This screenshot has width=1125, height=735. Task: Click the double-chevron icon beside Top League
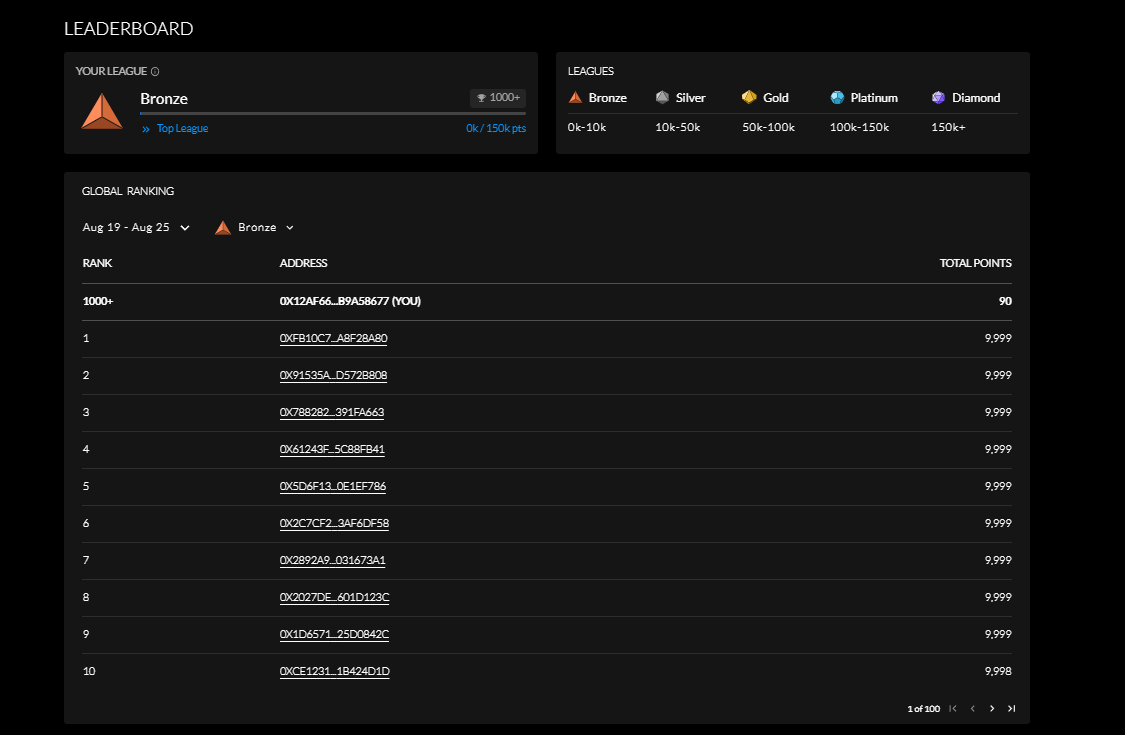tap(146, 129)
